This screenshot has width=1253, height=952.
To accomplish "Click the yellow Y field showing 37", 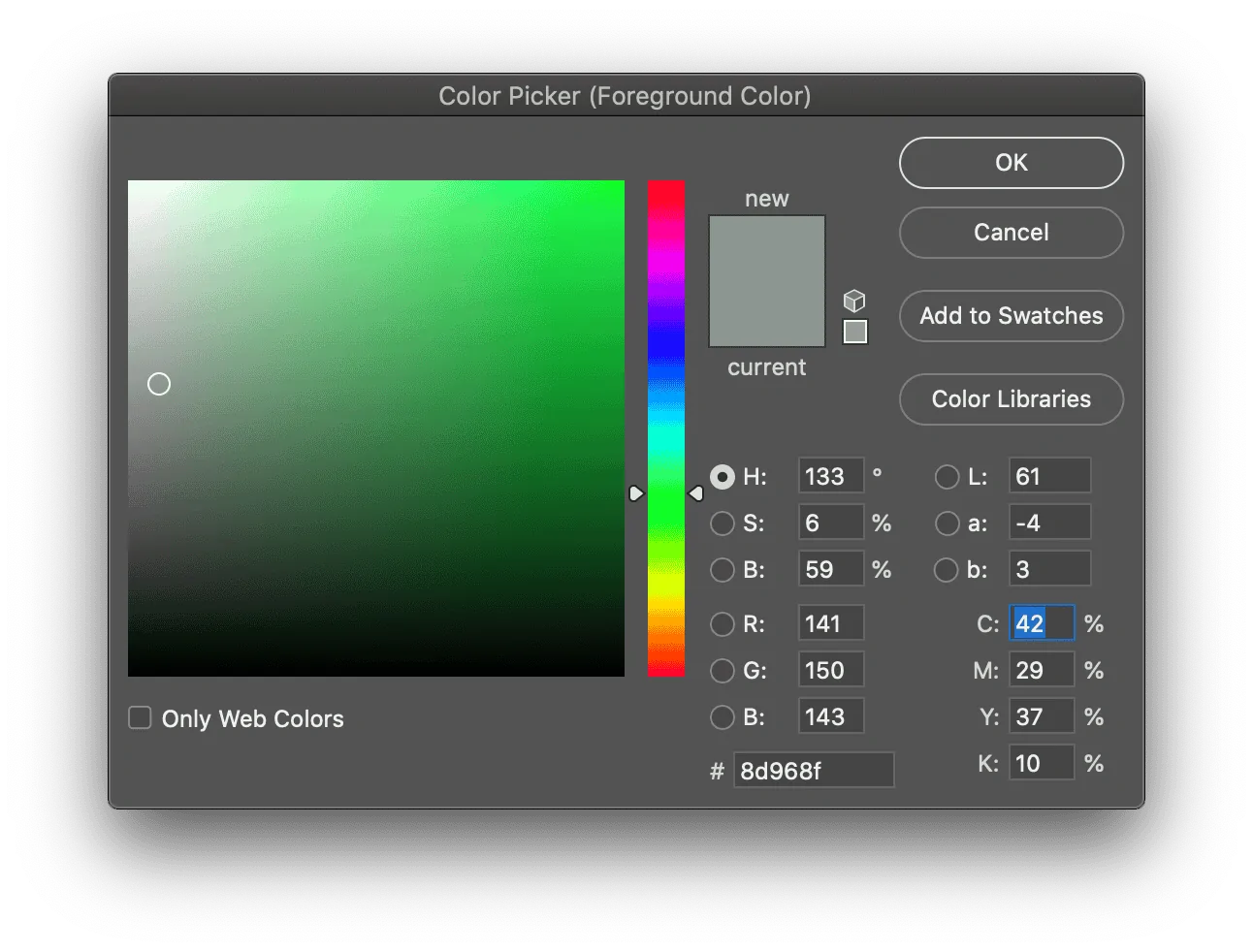I will [x=1042, y=716].
